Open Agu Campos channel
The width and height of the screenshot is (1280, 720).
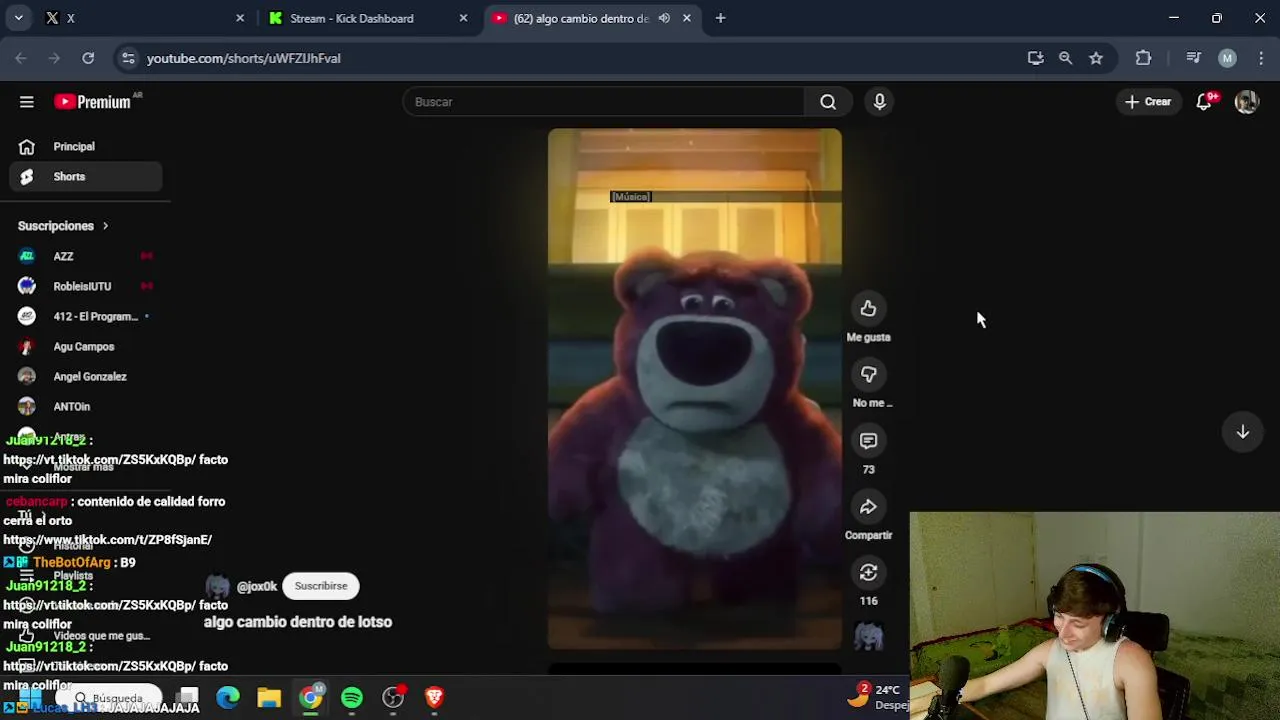(x=86, y=346)
